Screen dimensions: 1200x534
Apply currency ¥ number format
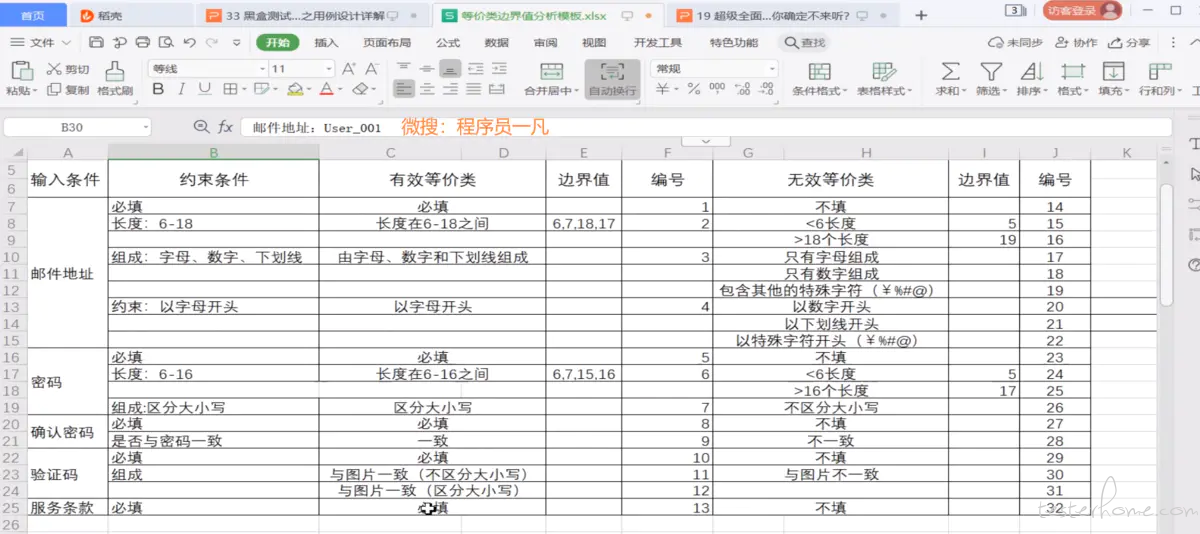point(662,89)
